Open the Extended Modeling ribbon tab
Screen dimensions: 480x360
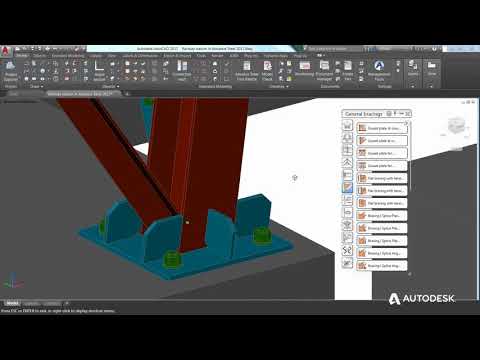(x=68, y=56)
